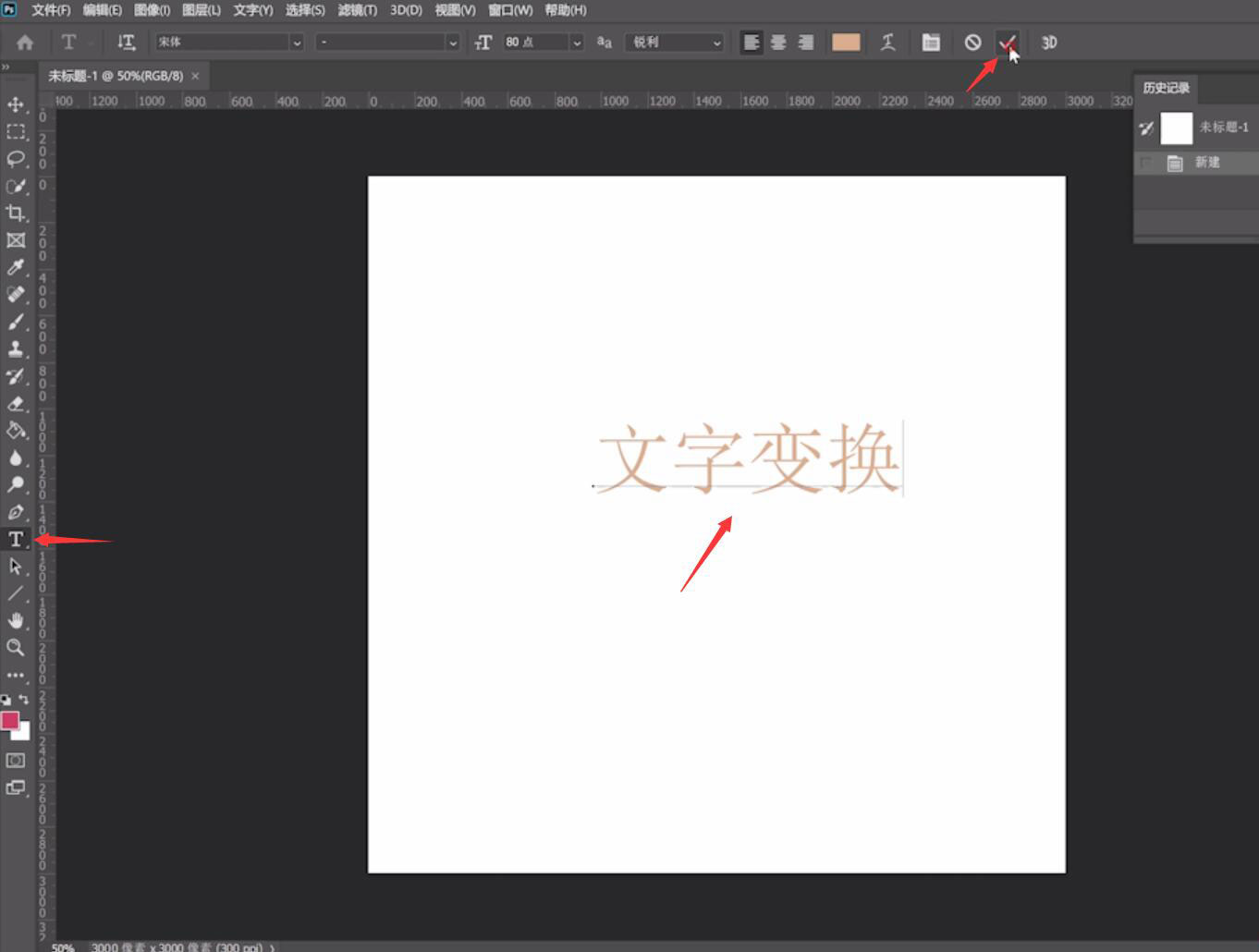Open the 文件(F) menu
The width and height of the screenshot is (1259, 952).
pos(51,10)
